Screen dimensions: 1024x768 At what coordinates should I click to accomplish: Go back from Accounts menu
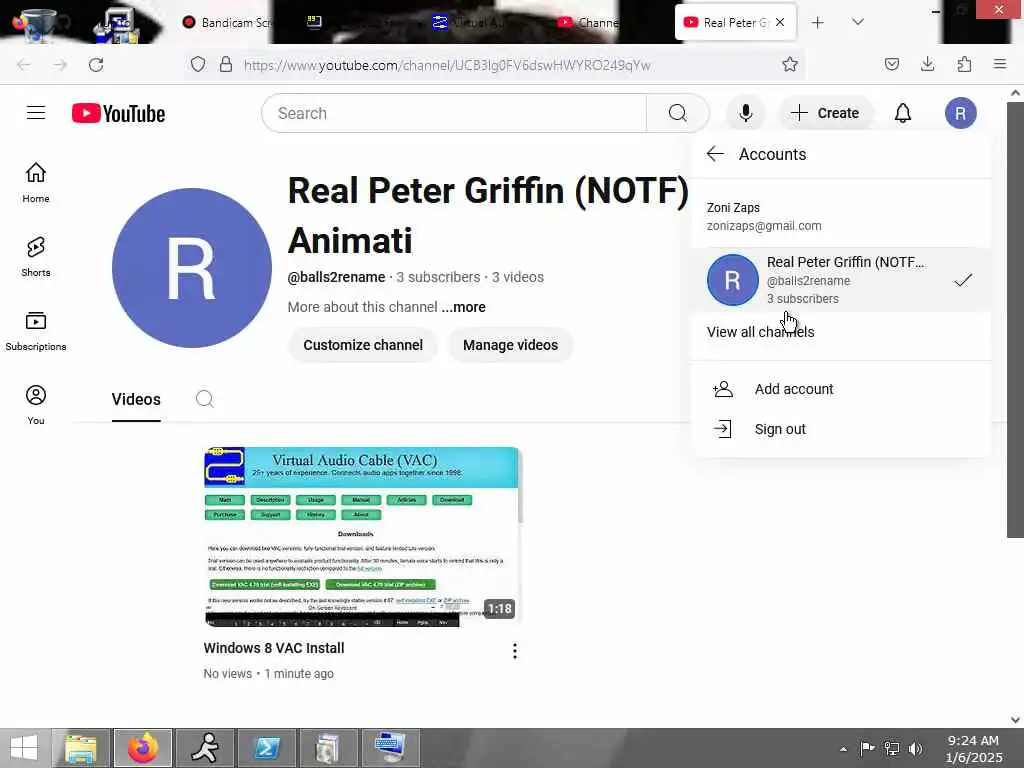click(715, 154)
